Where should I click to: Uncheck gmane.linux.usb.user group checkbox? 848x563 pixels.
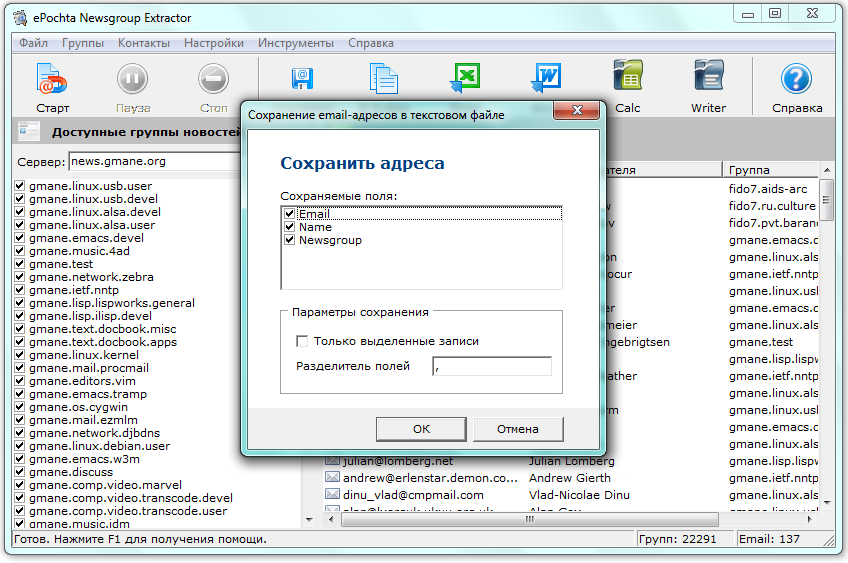19,186
